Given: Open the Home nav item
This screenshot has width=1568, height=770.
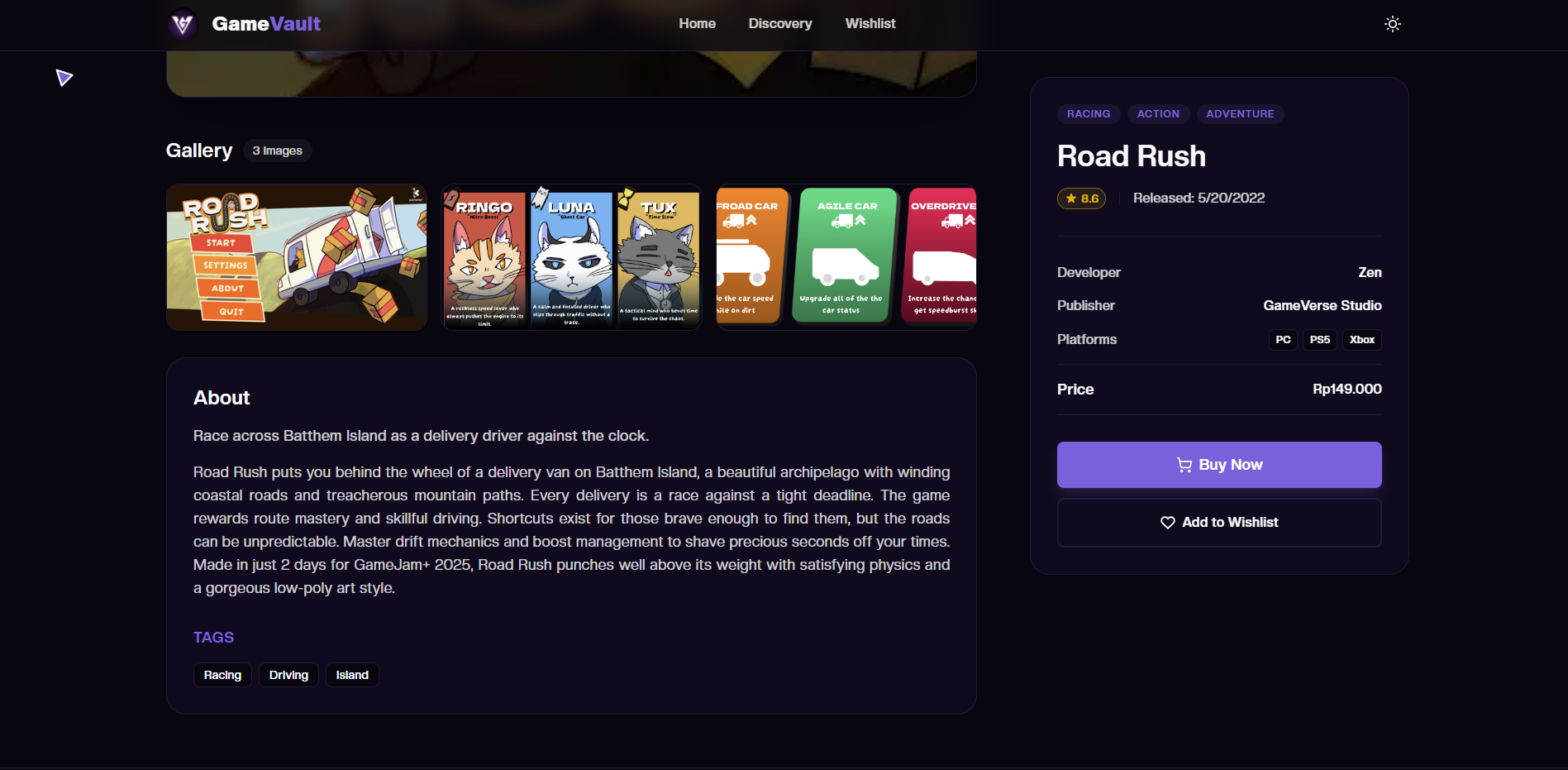Looking at the screenshot, I should (697, 24).
